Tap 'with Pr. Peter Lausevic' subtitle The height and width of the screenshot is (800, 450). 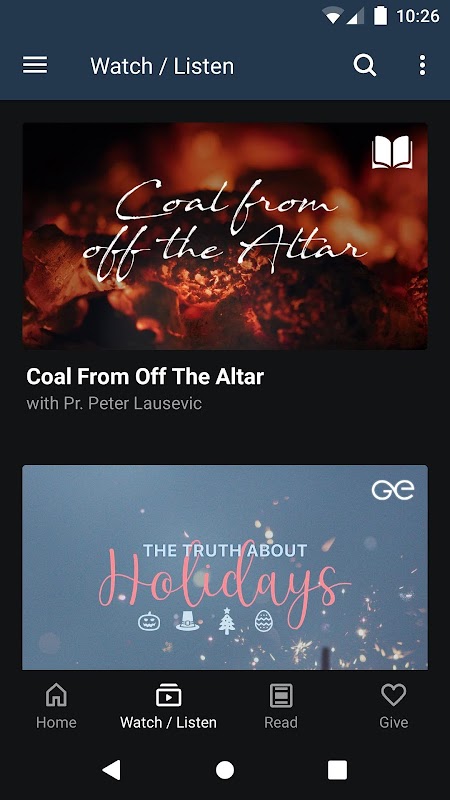pyautogui.click(x=114, y=403)
